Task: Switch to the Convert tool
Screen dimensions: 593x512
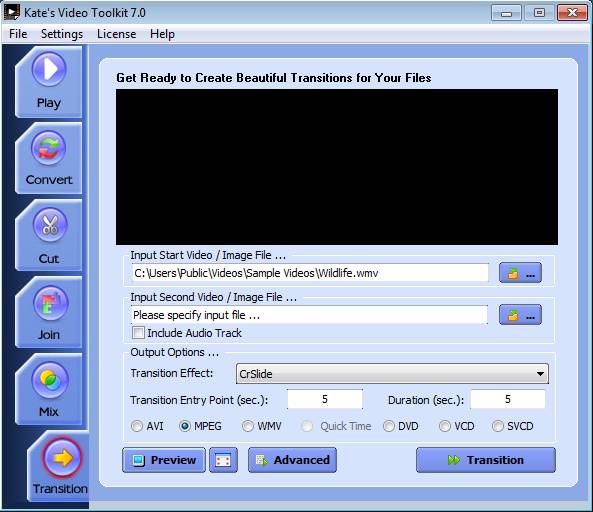Action: (49, 158)
